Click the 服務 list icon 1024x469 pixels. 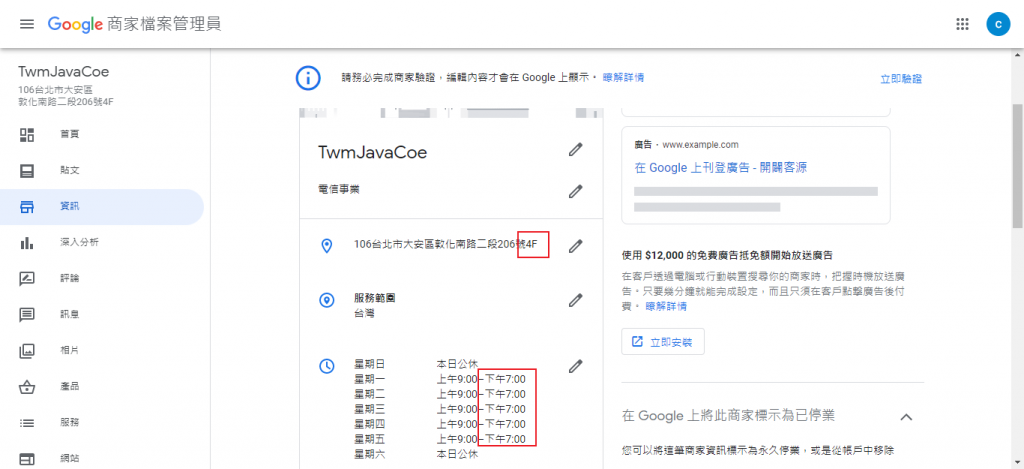pos(27,423)
